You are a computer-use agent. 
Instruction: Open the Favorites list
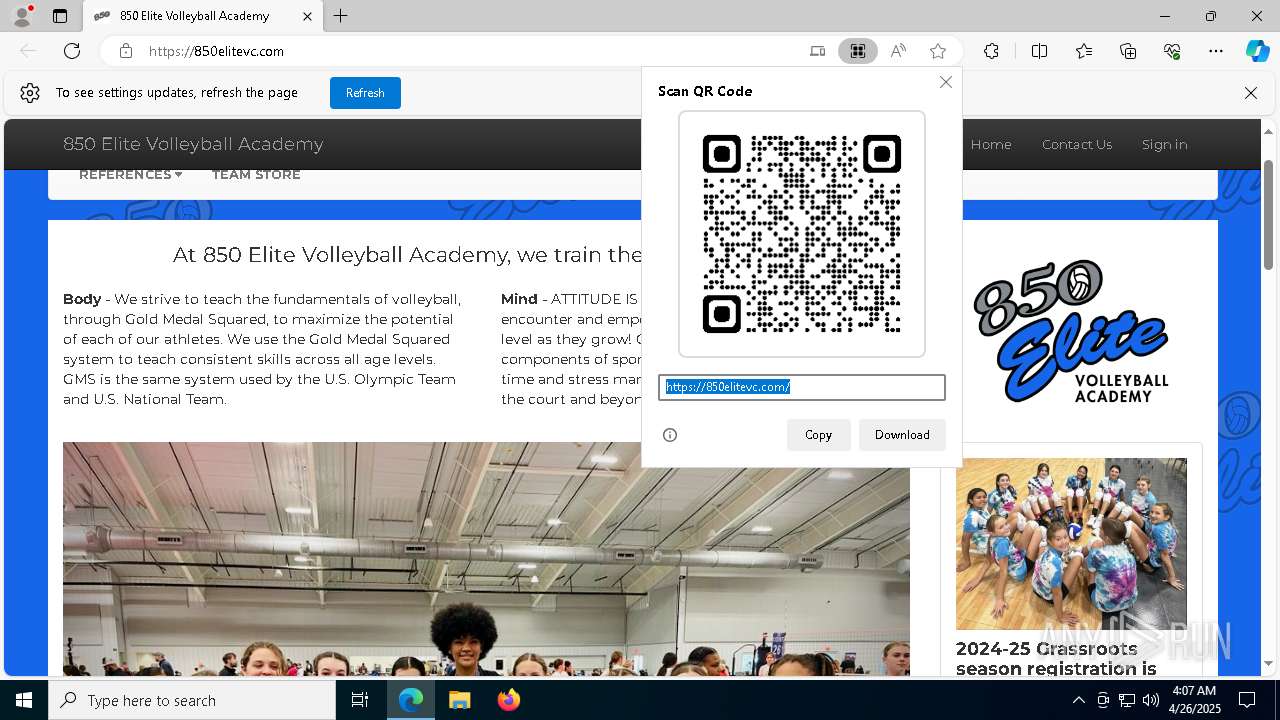click(x=1084, y=51)
